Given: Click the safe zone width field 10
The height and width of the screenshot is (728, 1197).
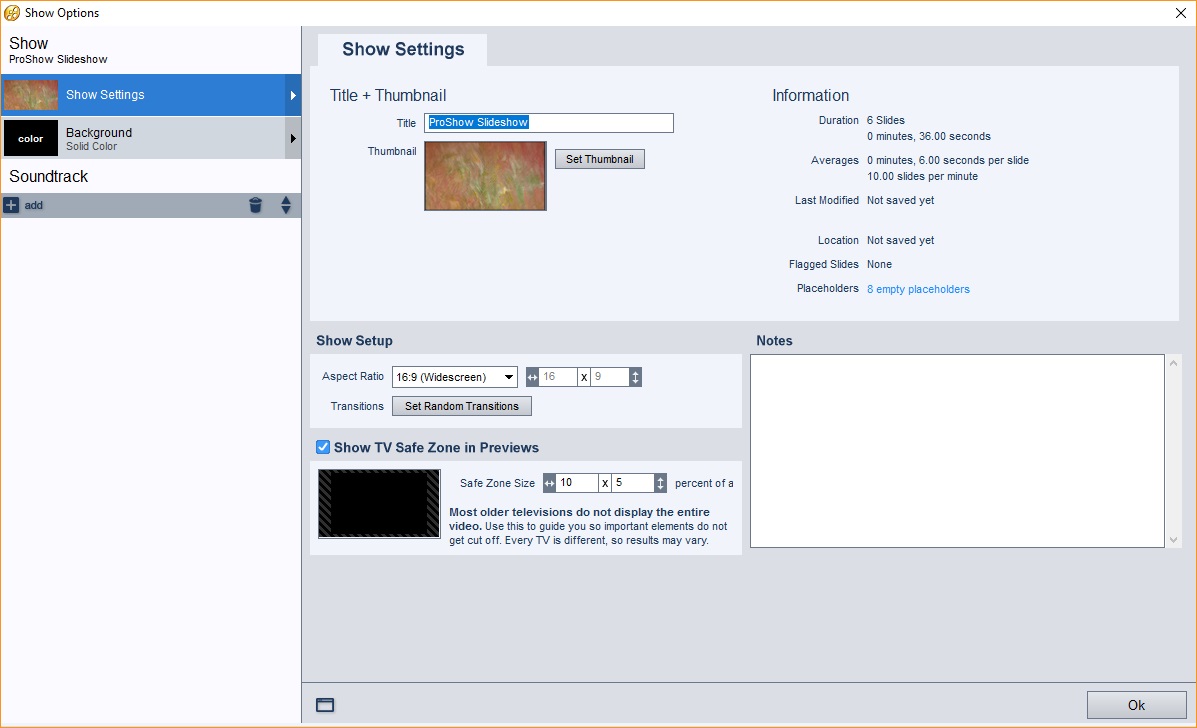Looking at the screenshot, I should coord(577,483).
